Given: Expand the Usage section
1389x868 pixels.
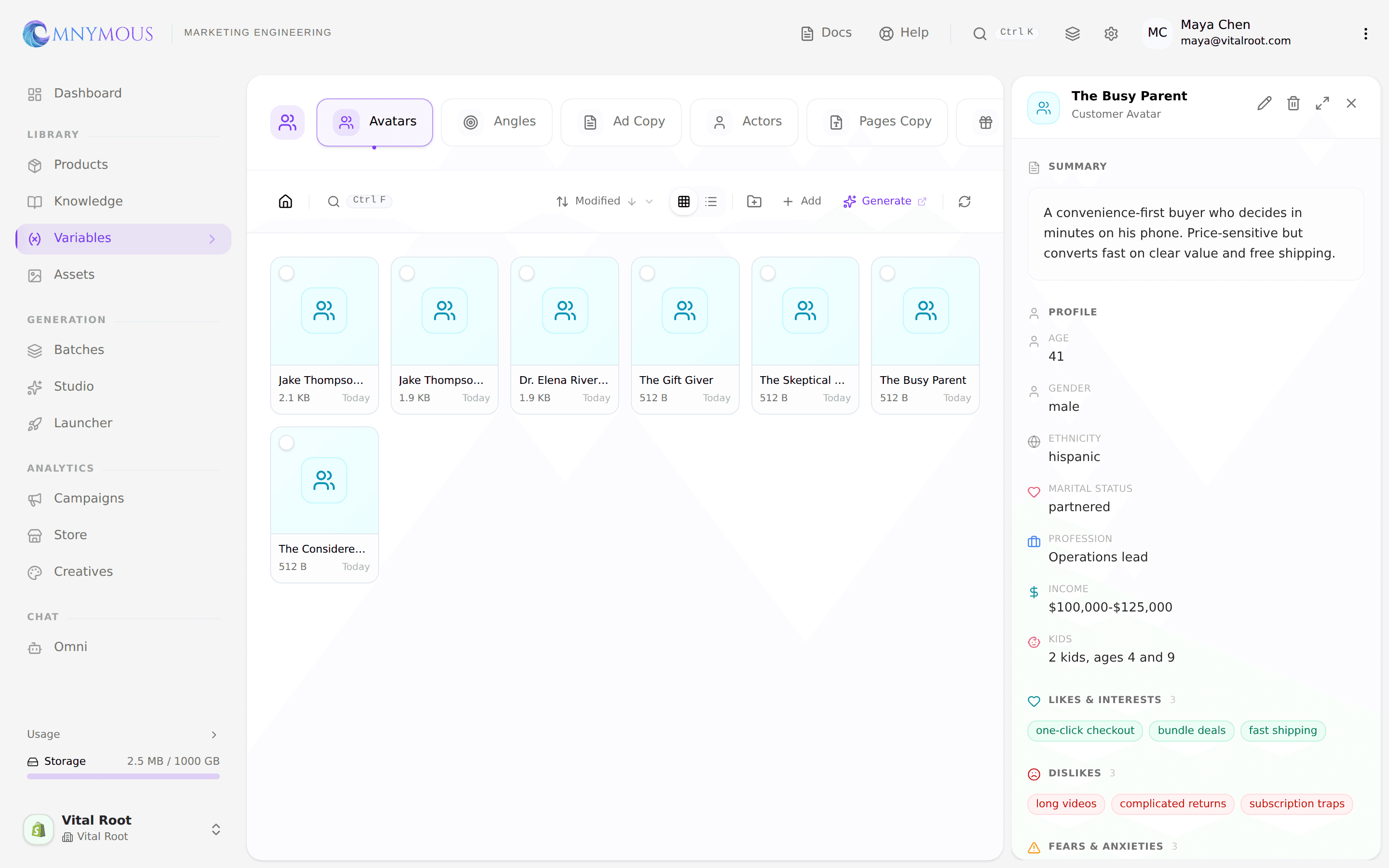Looking at the screenshot, I should pos(123,734).
